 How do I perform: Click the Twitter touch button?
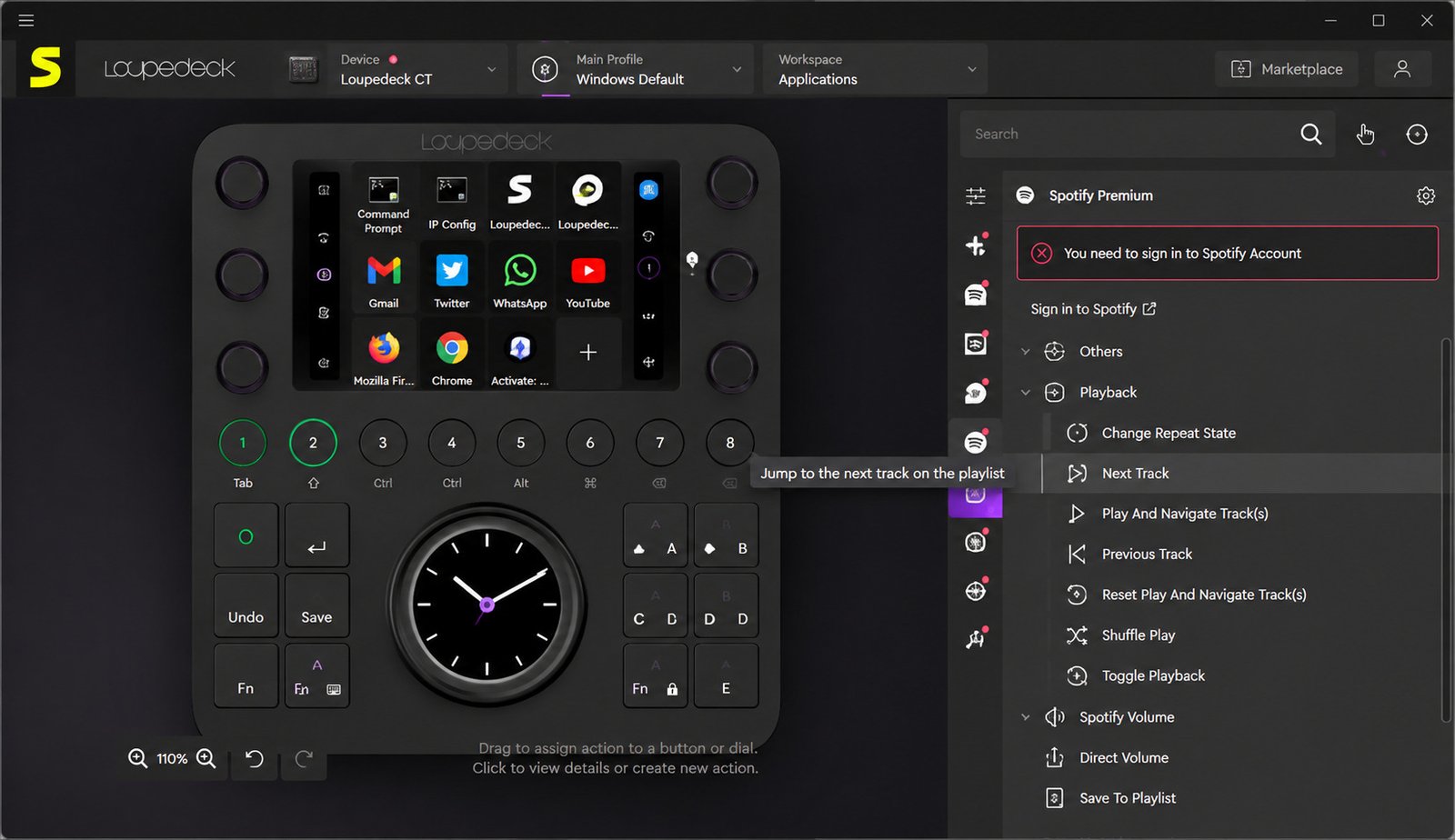coord(452,280)
